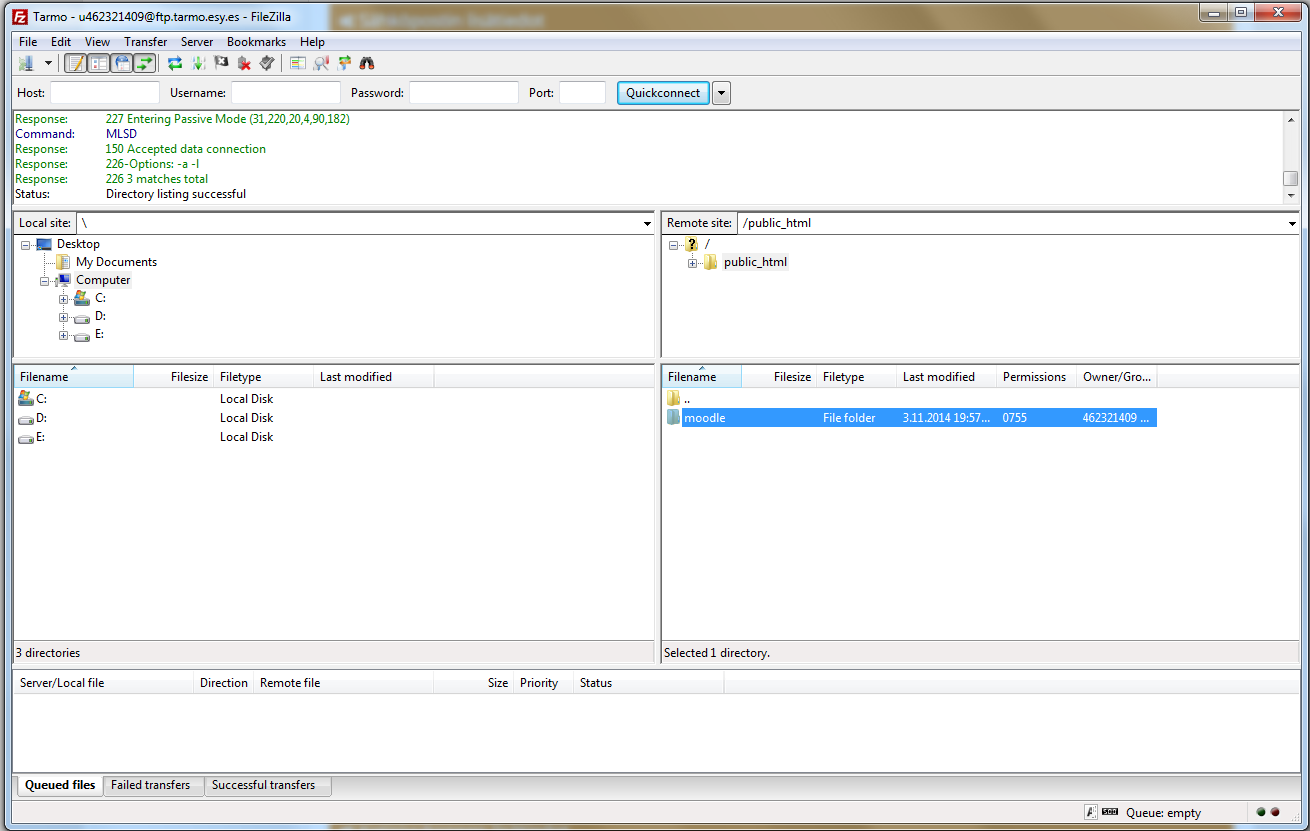Open the Transfer menu
This screenshot has height=831, width=1310.
point(146,42)
